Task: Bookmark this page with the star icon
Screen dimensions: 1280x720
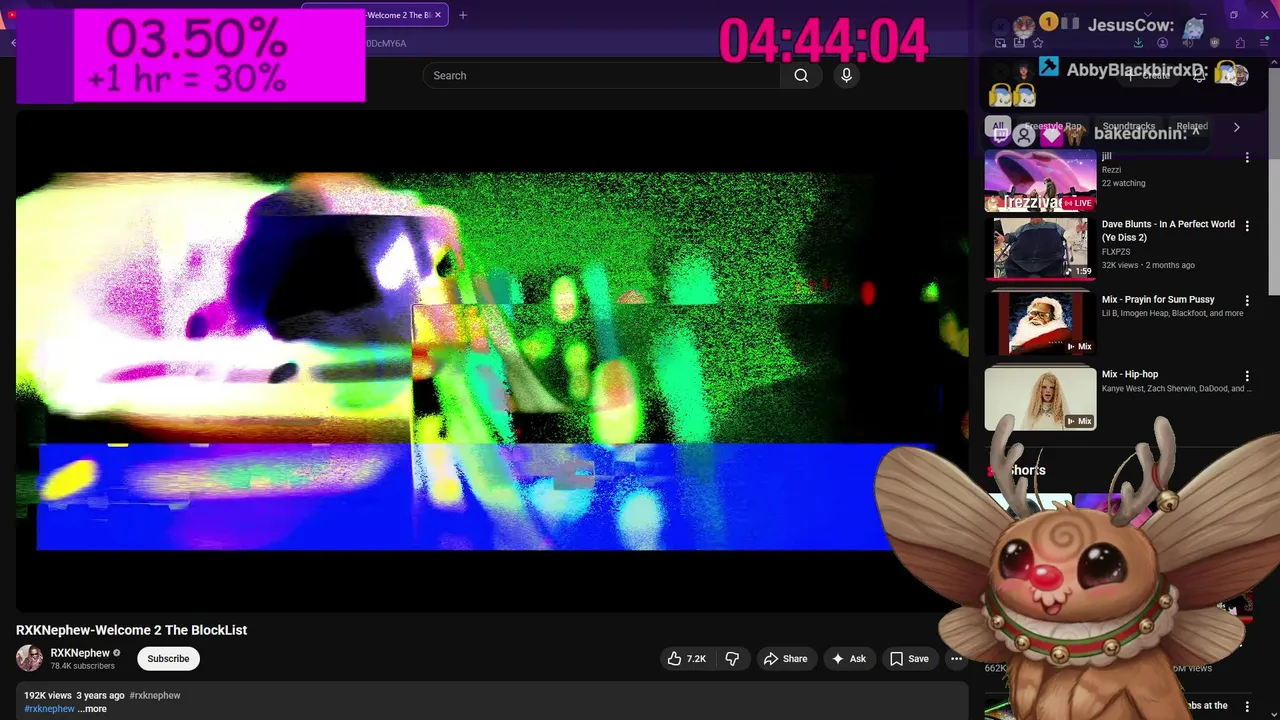Action: click(1037, 43)
